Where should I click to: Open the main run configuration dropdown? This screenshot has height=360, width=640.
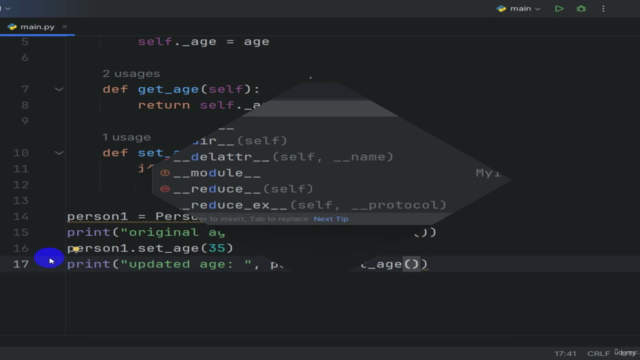518,9
